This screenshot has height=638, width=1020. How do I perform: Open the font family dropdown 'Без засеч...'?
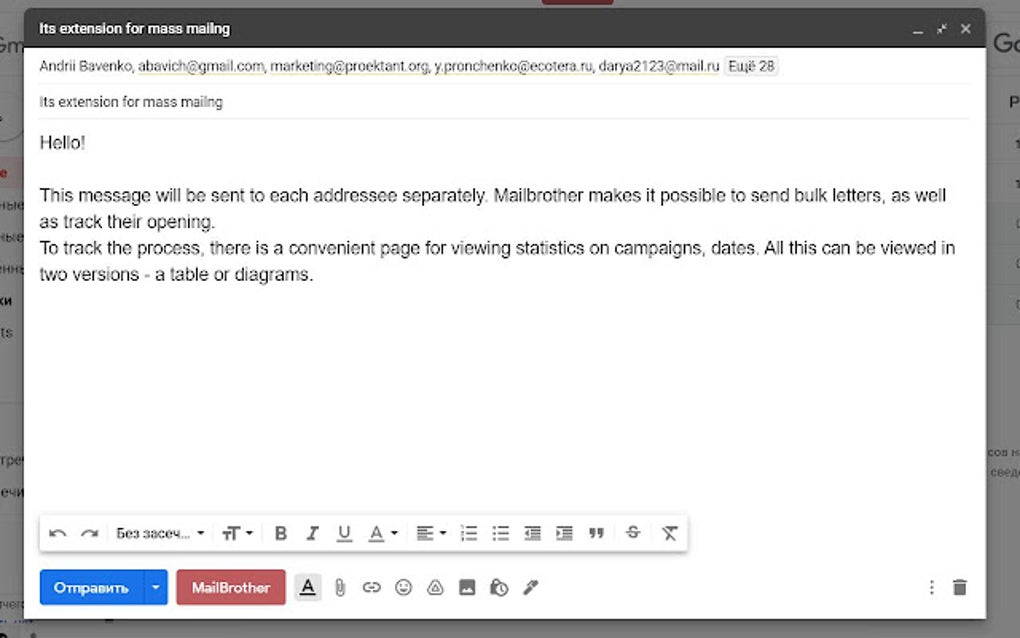click(x=160, y=533)
